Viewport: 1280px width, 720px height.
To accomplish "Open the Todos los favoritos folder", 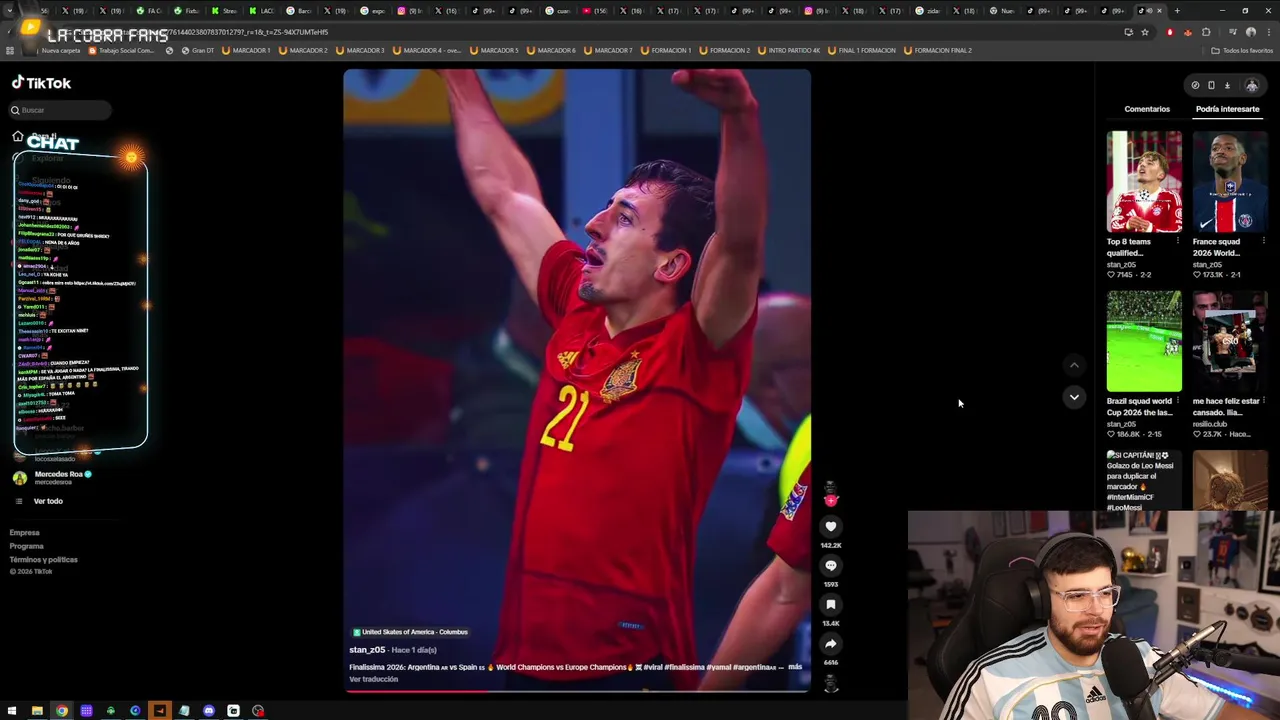I will click(x=1242, y=50).
